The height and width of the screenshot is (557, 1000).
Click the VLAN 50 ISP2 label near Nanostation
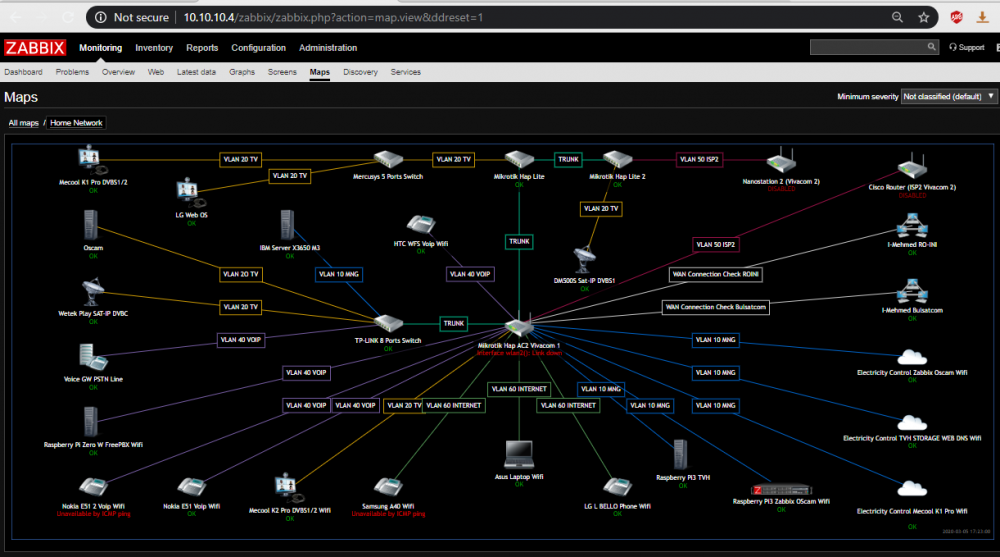(x=699, y=160)
